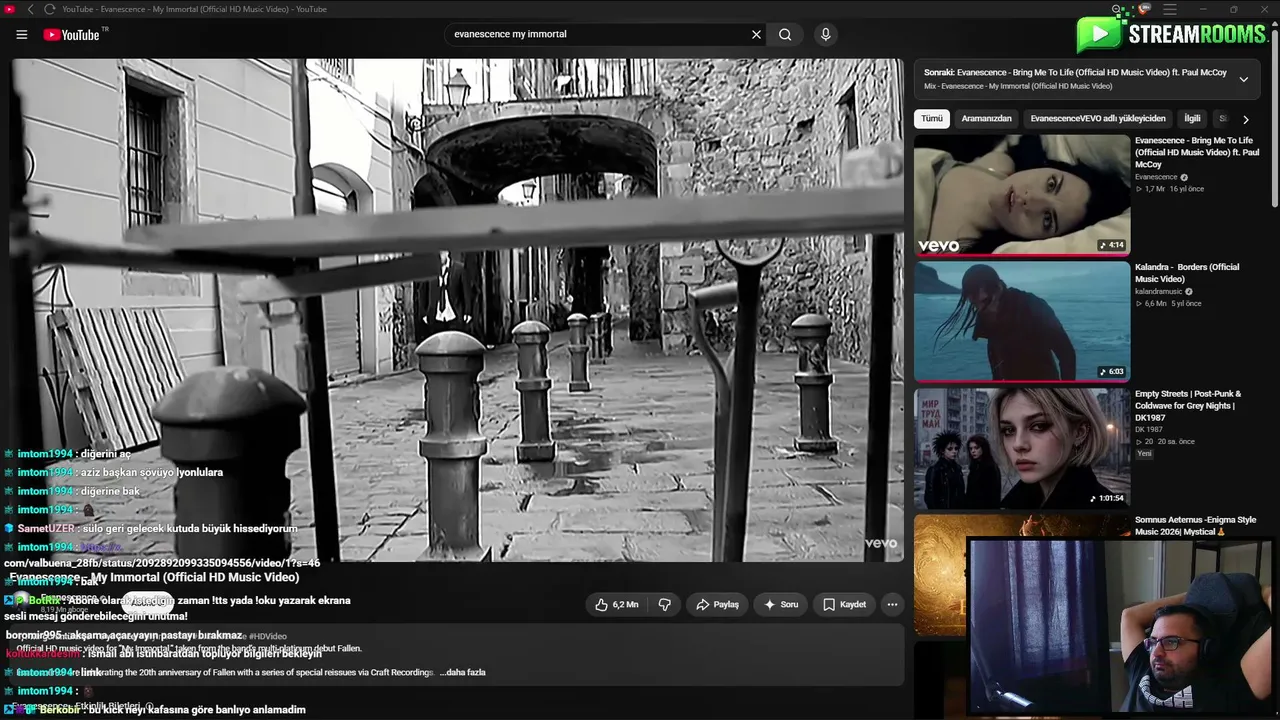Select the EvanescenceVEVO adlı yükleyiciden chip
This screenshot has width=1280, height=720.
click(1098, 118)
